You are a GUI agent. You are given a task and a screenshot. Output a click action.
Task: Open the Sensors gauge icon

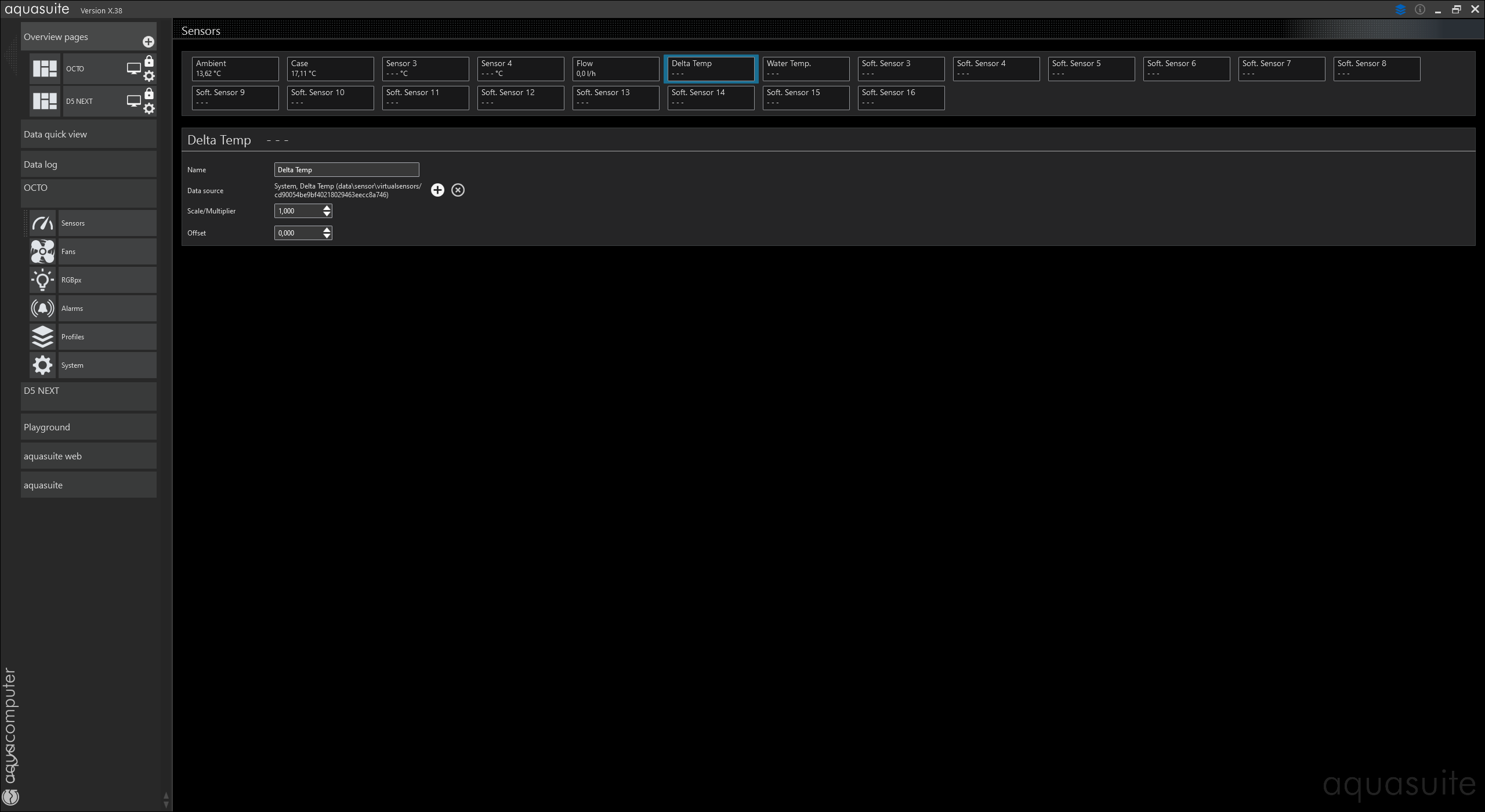pos(42,223)
